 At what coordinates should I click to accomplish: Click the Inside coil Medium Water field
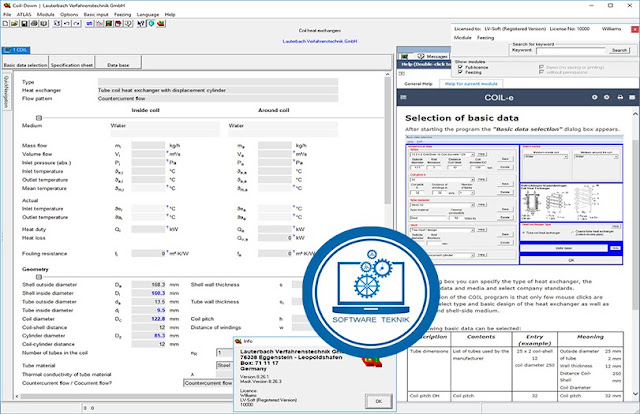click(x=164, y=126)
